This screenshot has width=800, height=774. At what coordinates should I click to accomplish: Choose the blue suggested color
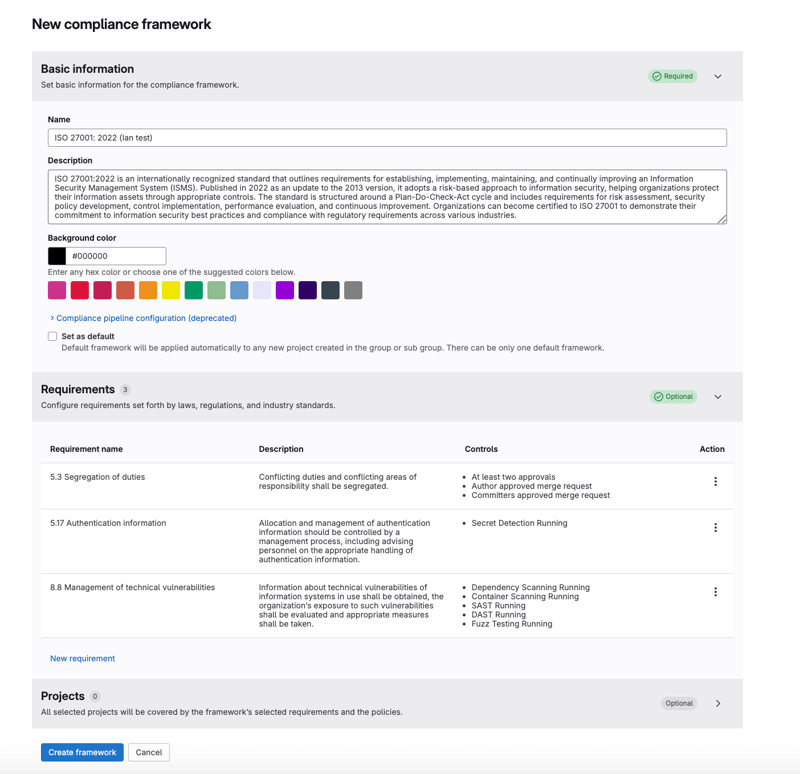pyautogui.click(x=239, y=290)
